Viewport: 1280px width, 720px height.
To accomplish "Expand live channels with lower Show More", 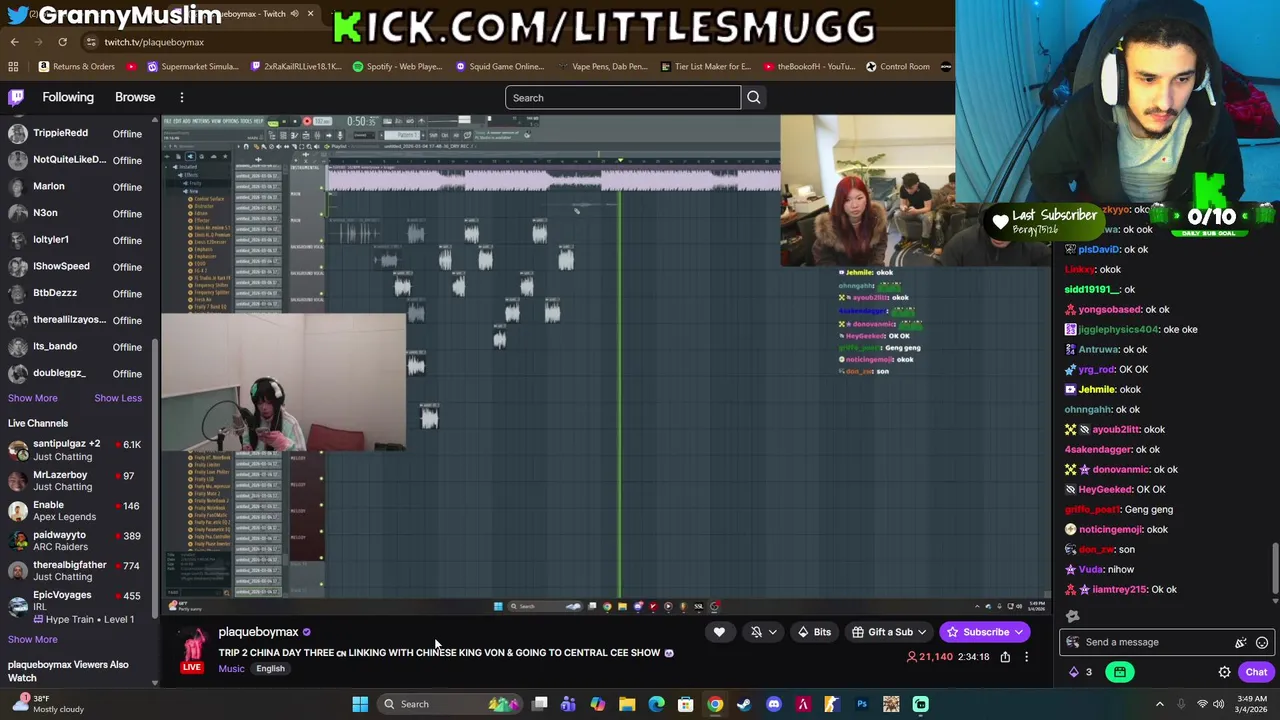I will tap(33, 639).
